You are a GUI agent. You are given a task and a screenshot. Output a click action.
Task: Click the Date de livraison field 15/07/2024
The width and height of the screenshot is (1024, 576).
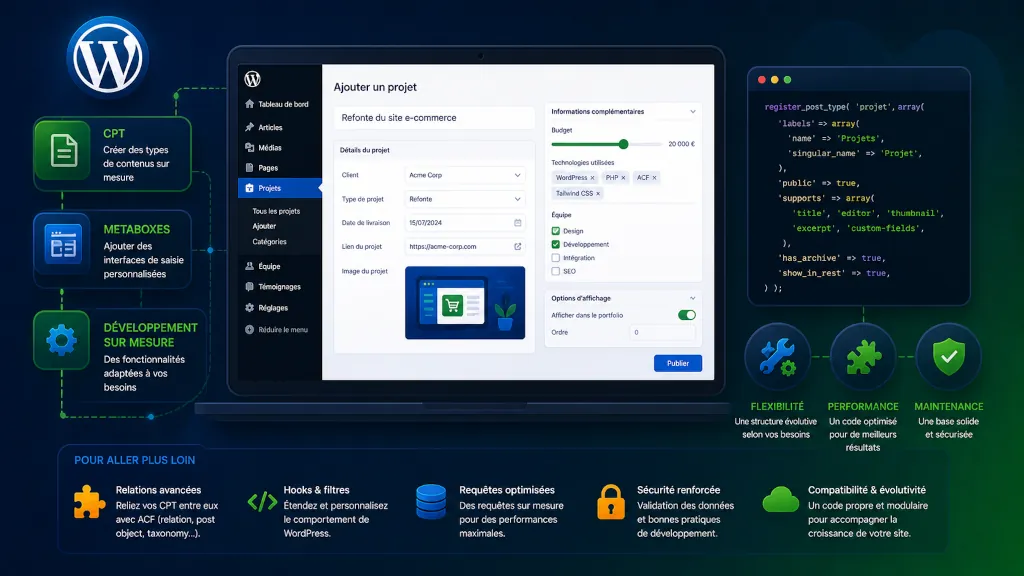pyautogui.click(x=464, y=223)
